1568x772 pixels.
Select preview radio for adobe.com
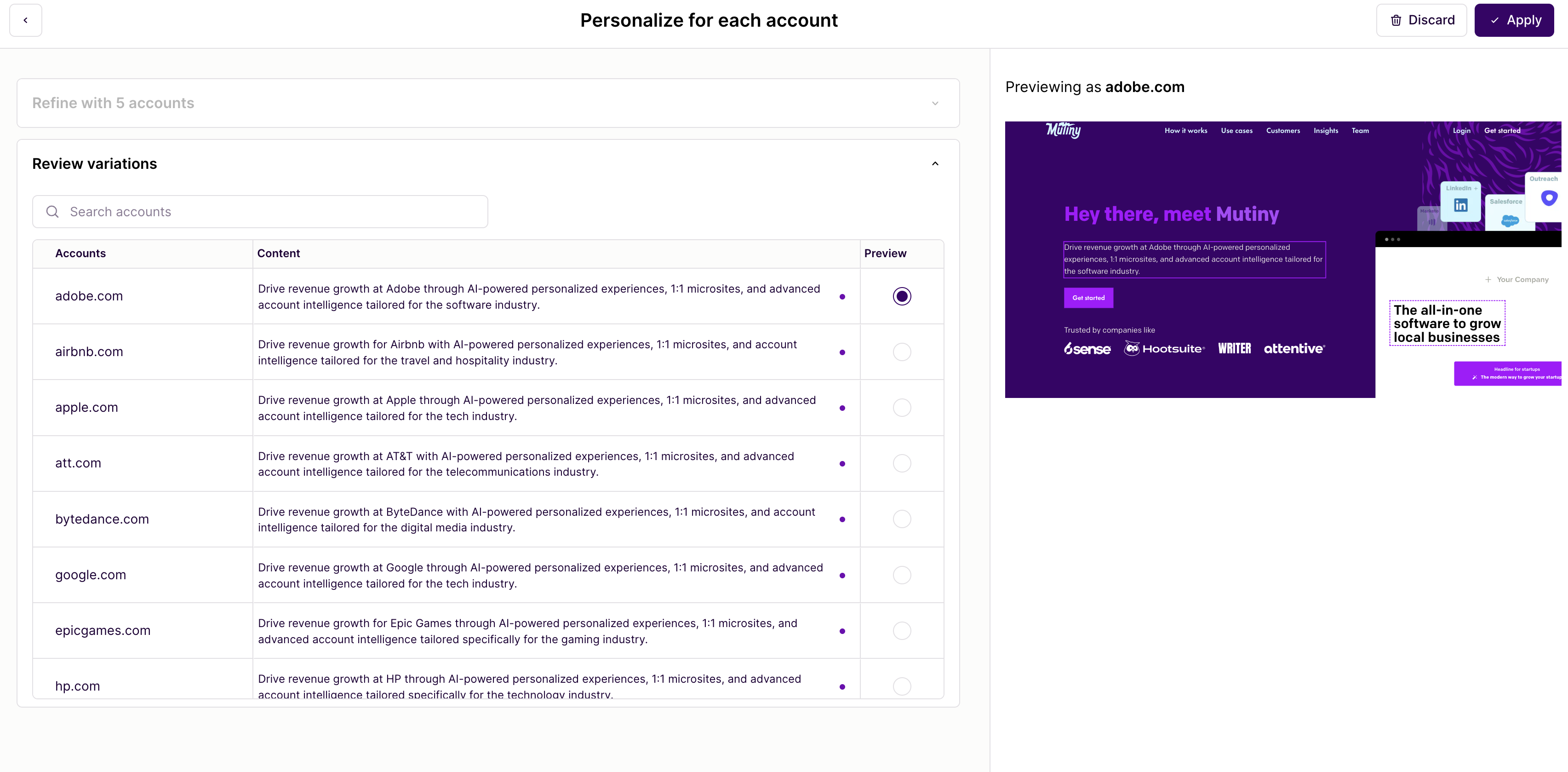click(901, 296)
